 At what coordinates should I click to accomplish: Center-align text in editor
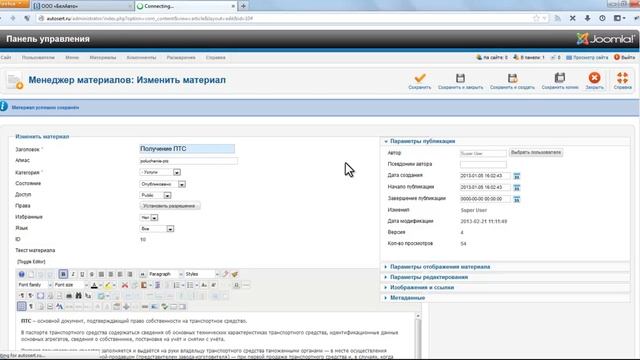(x=111, y=274)
